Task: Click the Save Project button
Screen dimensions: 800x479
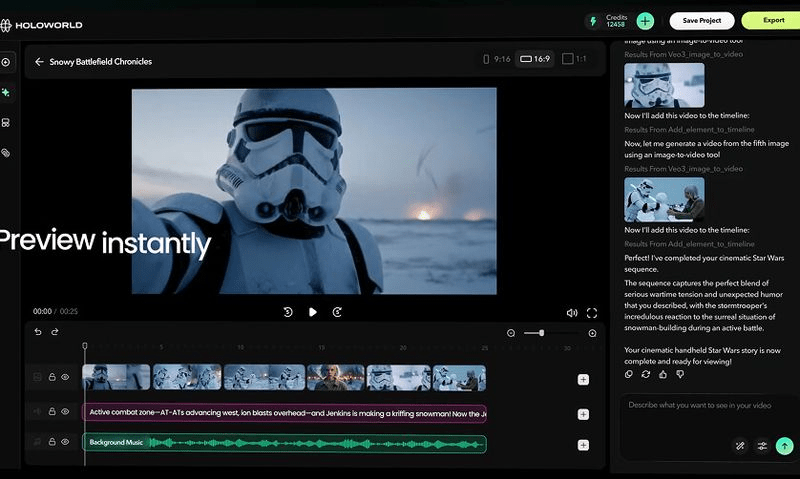Action: pos(701,20)
